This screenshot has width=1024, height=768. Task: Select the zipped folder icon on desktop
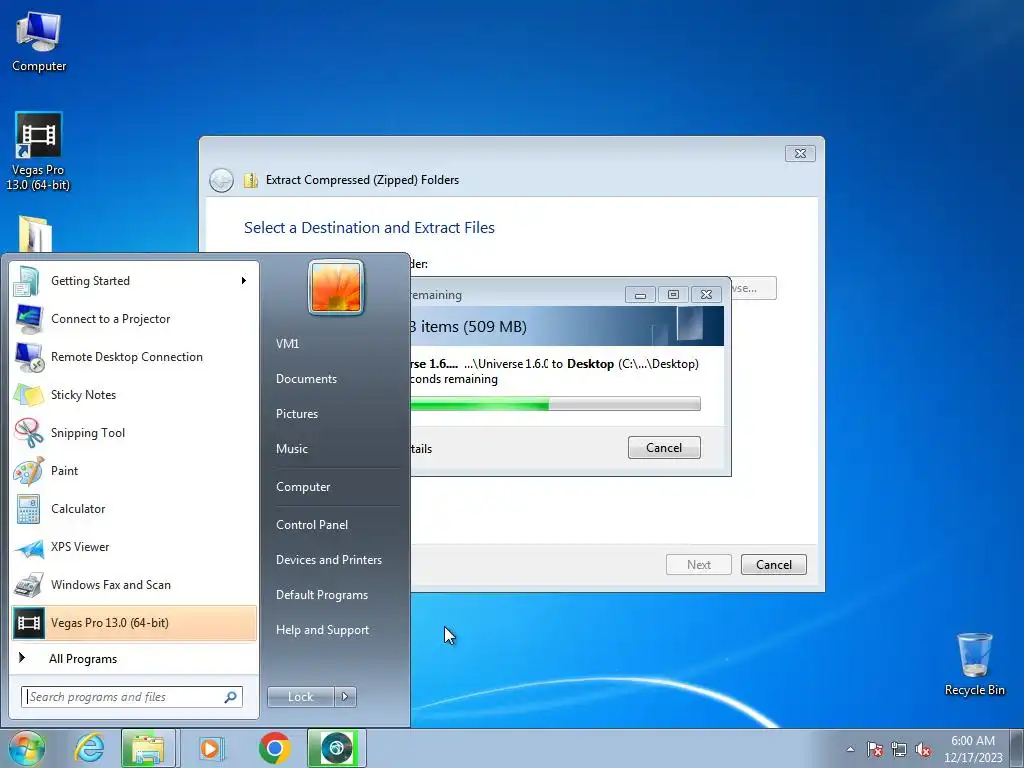tap(35, 234)
